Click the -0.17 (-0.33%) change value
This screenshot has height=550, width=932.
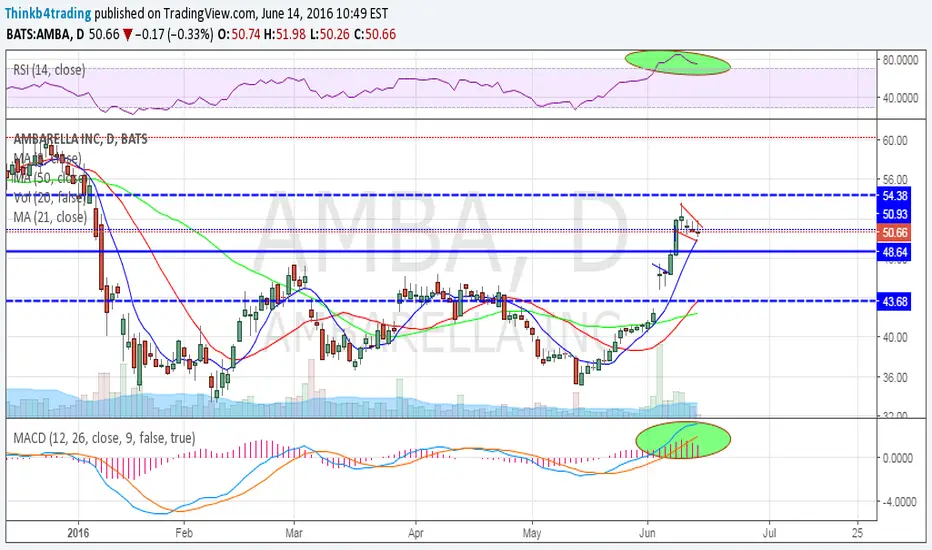tap(174, 34)
